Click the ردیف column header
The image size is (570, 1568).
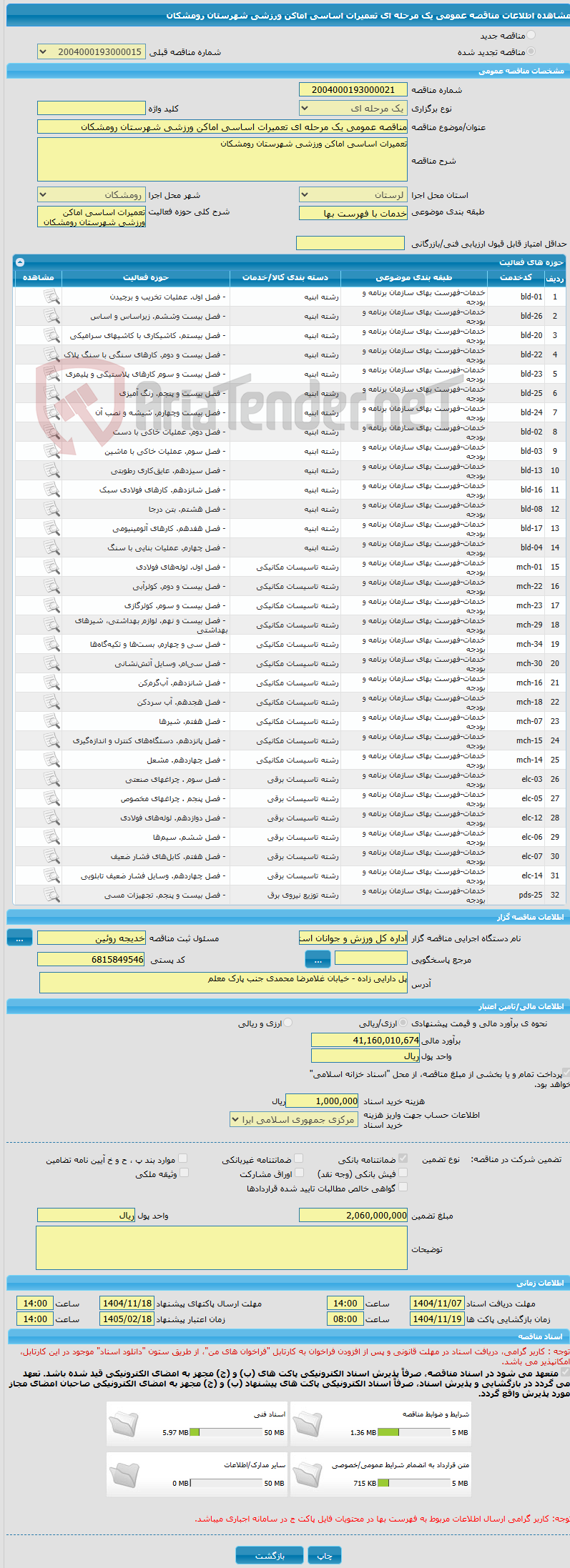555,277
